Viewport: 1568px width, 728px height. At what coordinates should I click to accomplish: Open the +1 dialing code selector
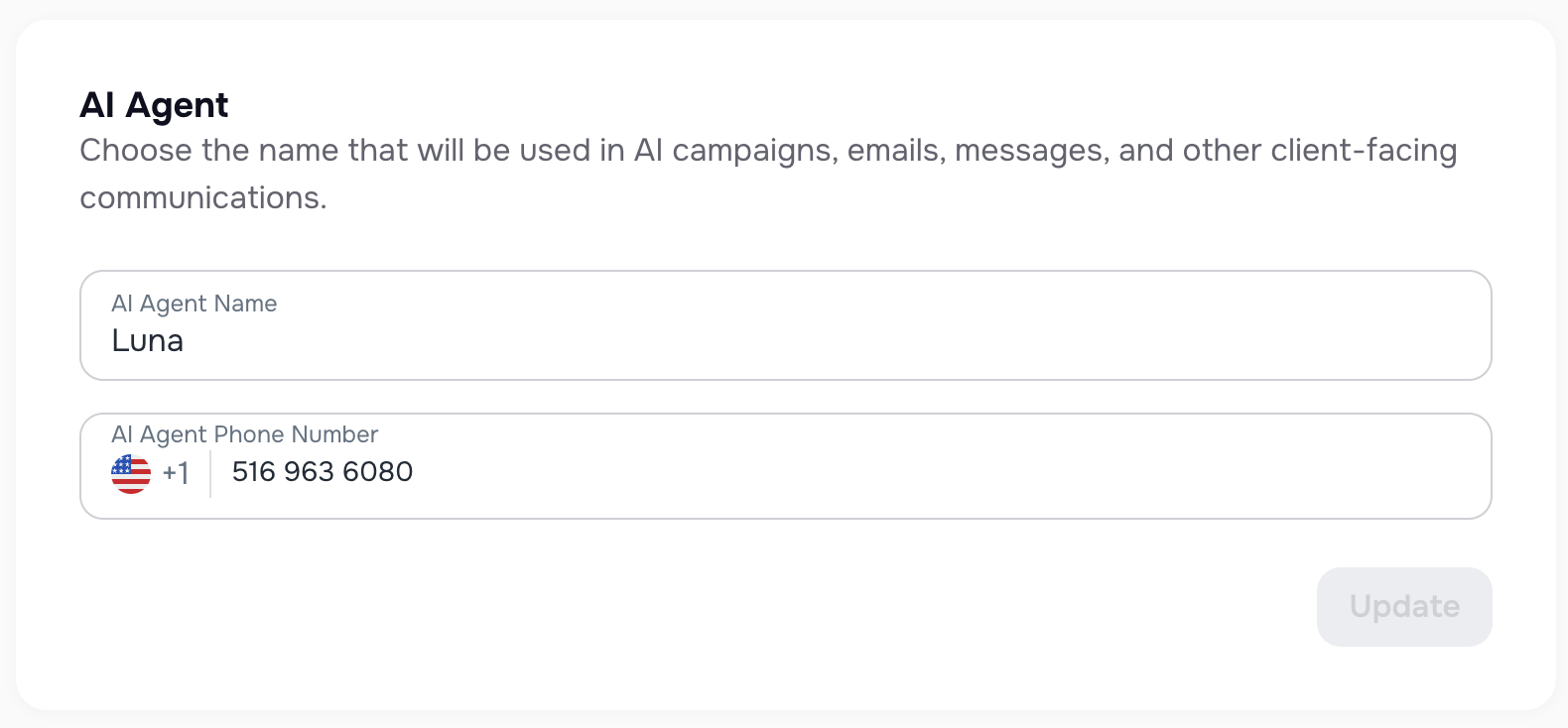(x=177, y=473)
